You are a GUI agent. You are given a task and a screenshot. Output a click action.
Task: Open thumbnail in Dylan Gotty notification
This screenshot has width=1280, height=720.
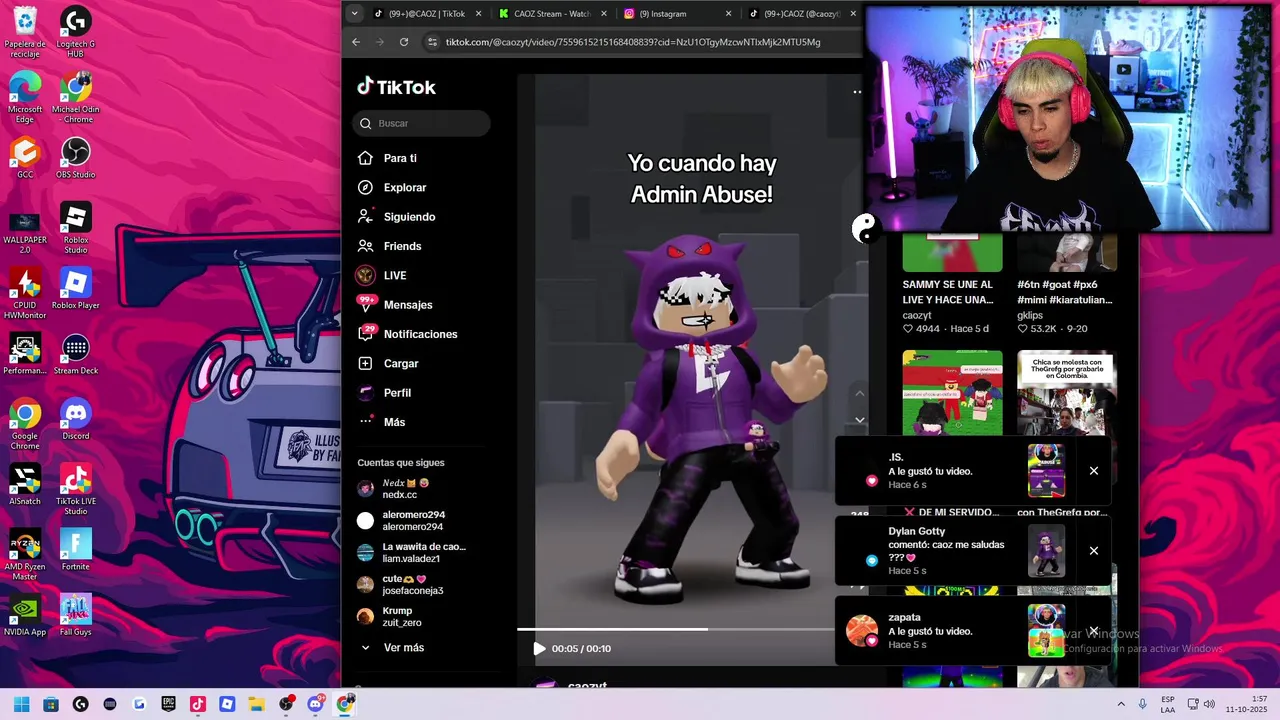[1046, 551]
